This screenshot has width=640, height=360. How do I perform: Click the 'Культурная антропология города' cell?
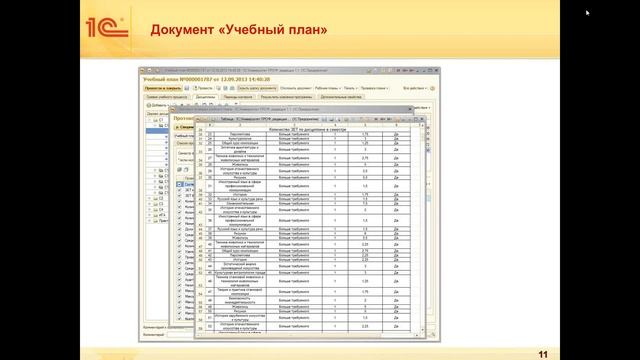click(x=240, y=273)
